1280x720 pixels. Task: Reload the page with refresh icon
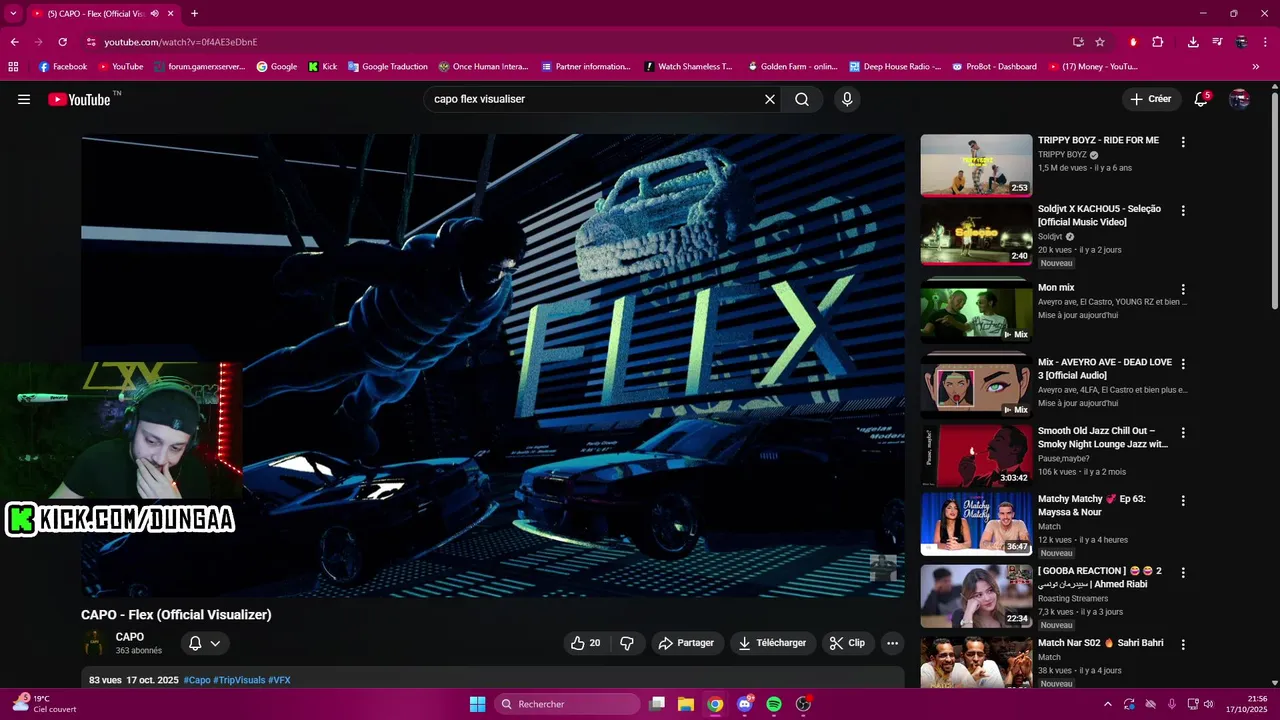pyautogui.click(x=62, y=42)
